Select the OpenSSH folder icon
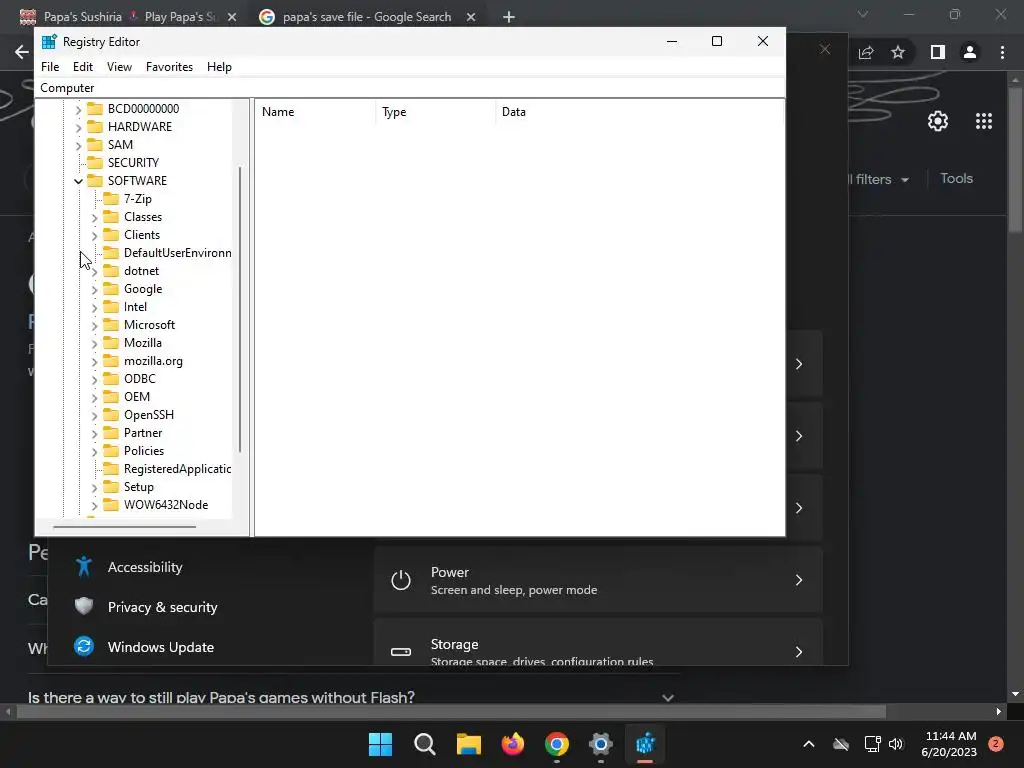This screenshot has height=768, width=1024. click(x=111, y=415)
